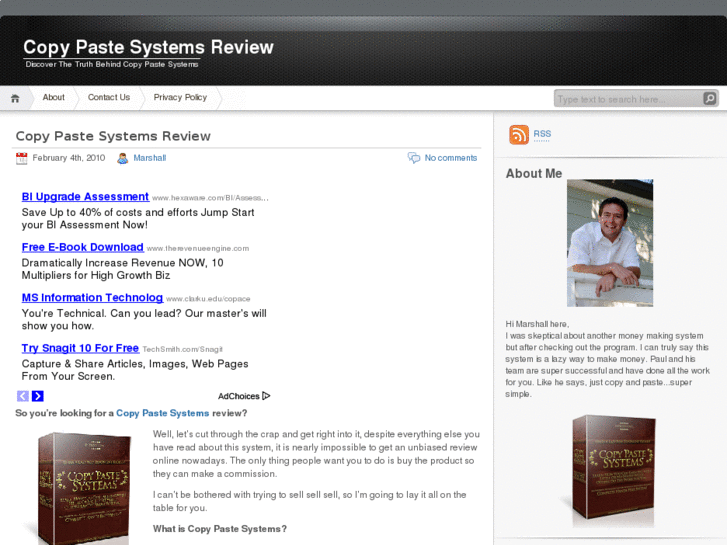This screenshot has width=727, height=545.
Task: Click the AdChoices label
Action: [244, 396]
